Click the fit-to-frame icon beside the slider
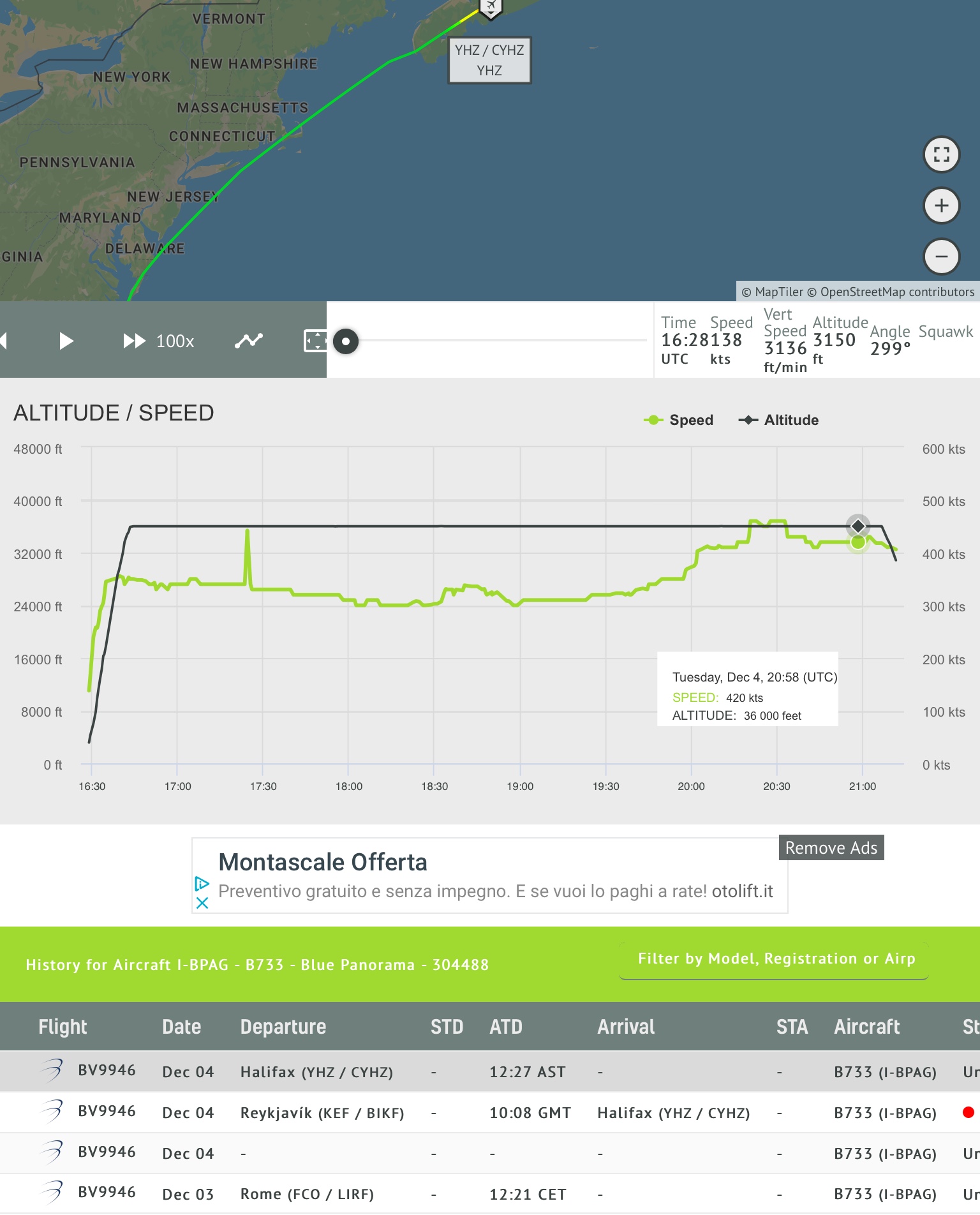 click(315, 341)
